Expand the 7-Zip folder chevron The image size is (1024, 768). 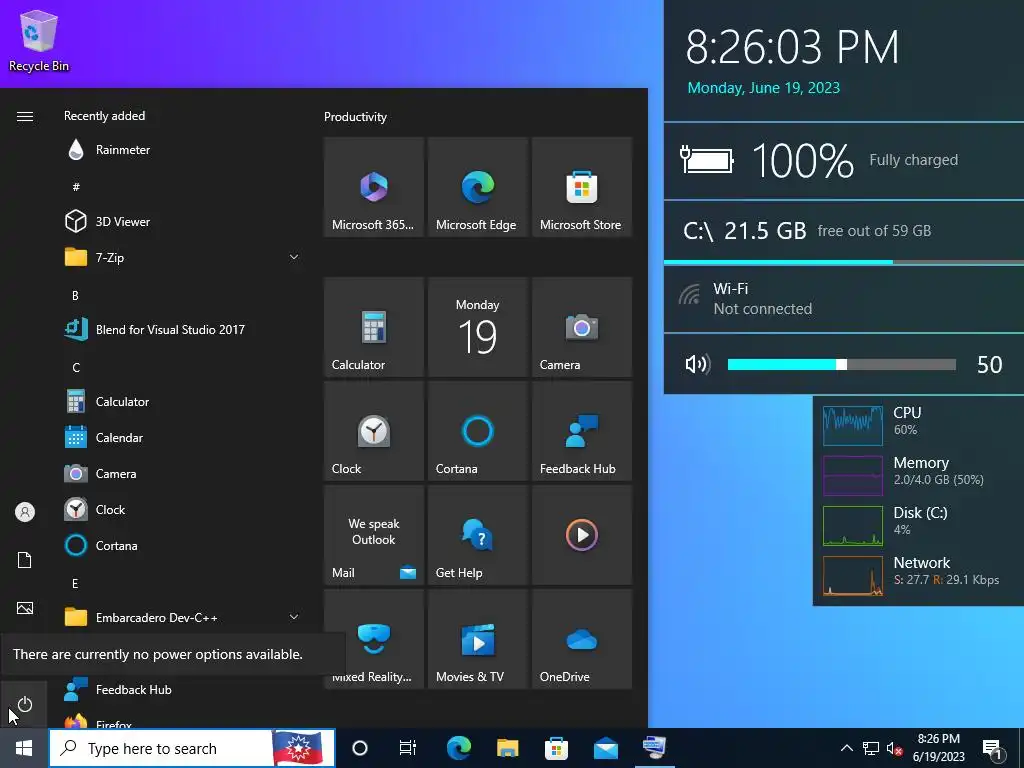click(294, 257)
